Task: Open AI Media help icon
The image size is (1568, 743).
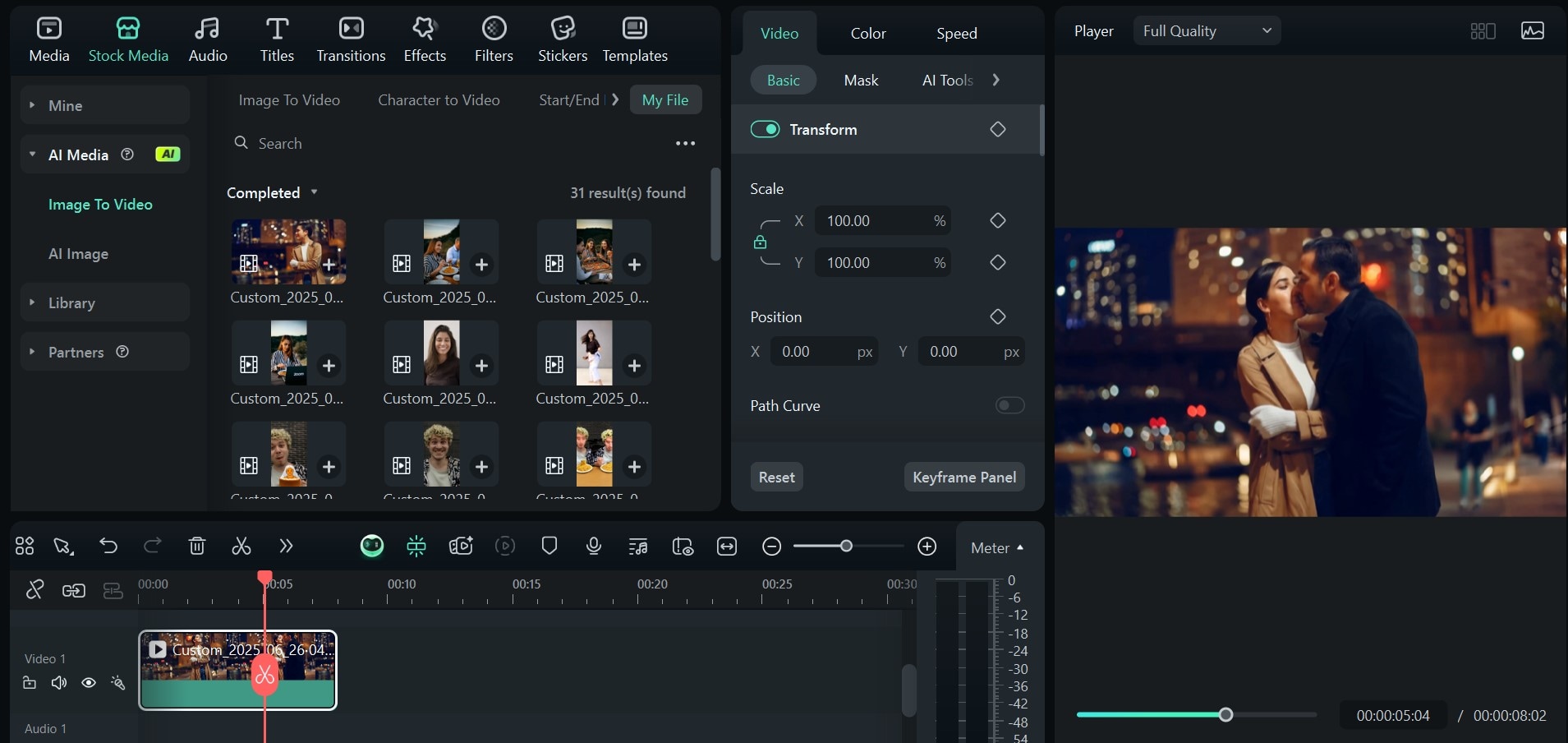Action: pyautogui.click(x=127, y=154)
